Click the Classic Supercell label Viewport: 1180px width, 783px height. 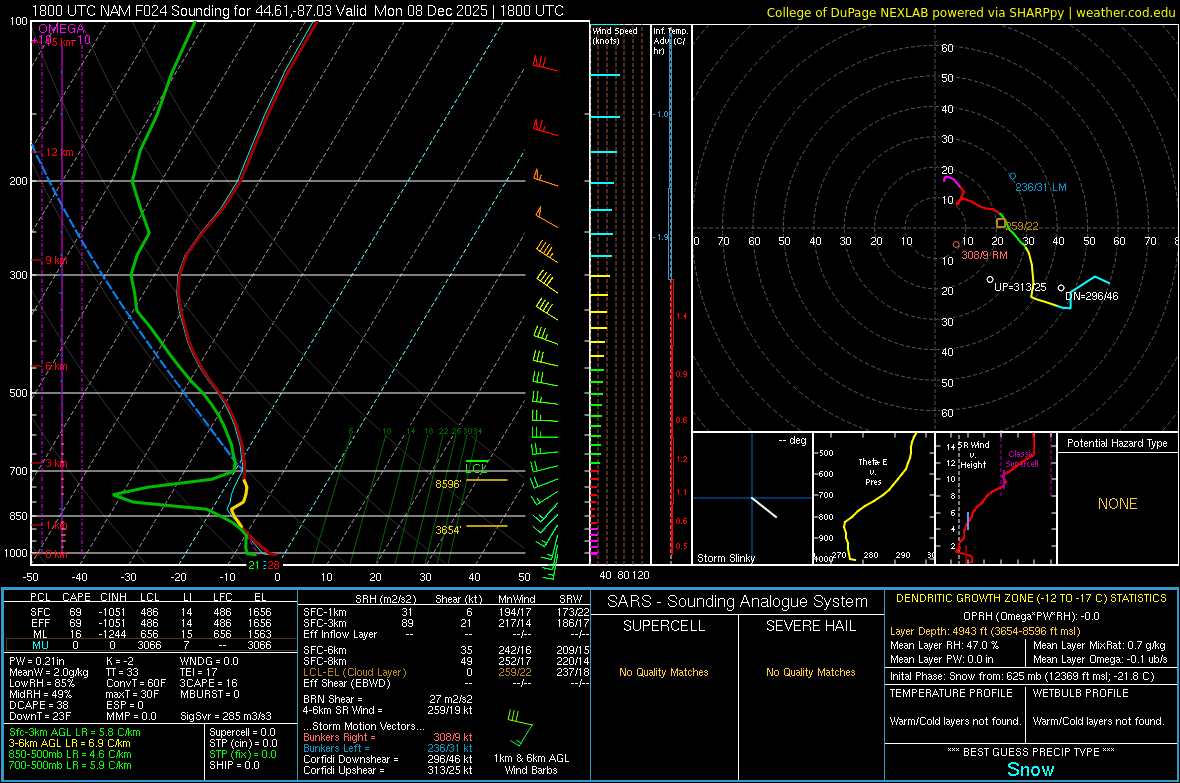(1022, 459)
